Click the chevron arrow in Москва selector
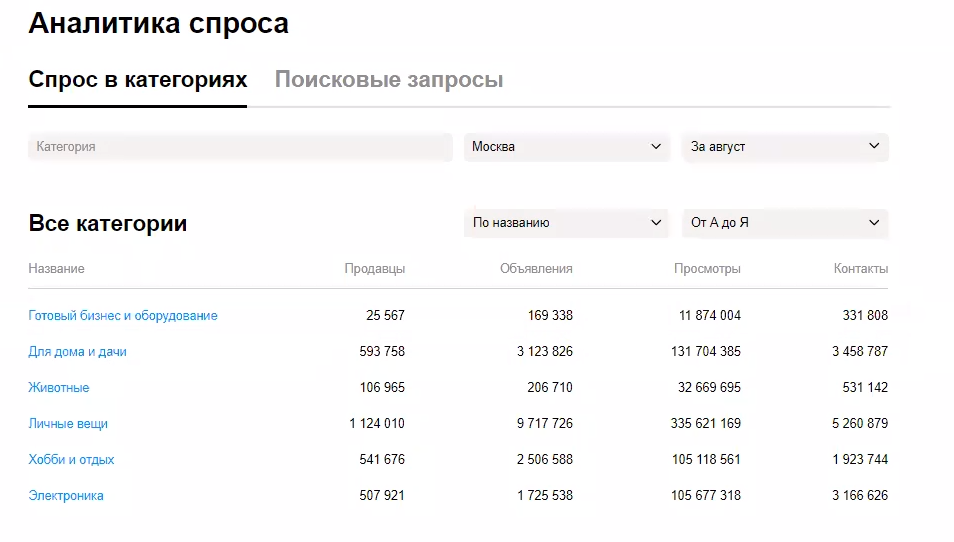The width and height of the screenshot is (954, 542). point(656,147)
